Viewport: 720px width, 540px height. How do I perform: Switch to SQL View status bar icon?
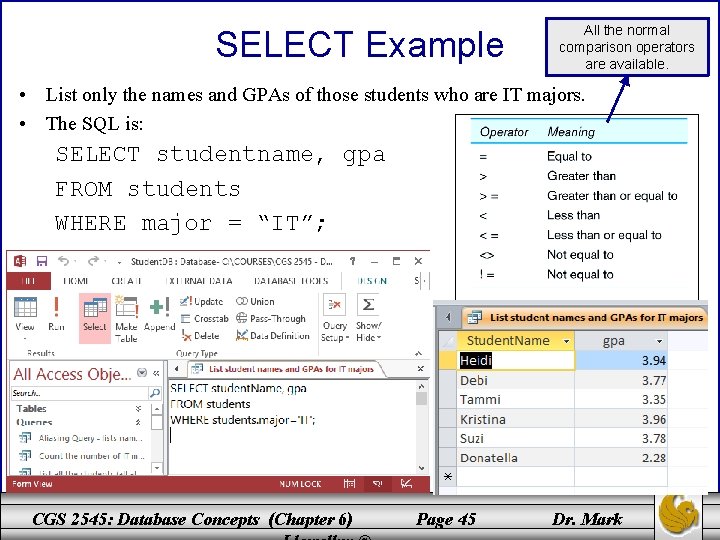(377, 484)
